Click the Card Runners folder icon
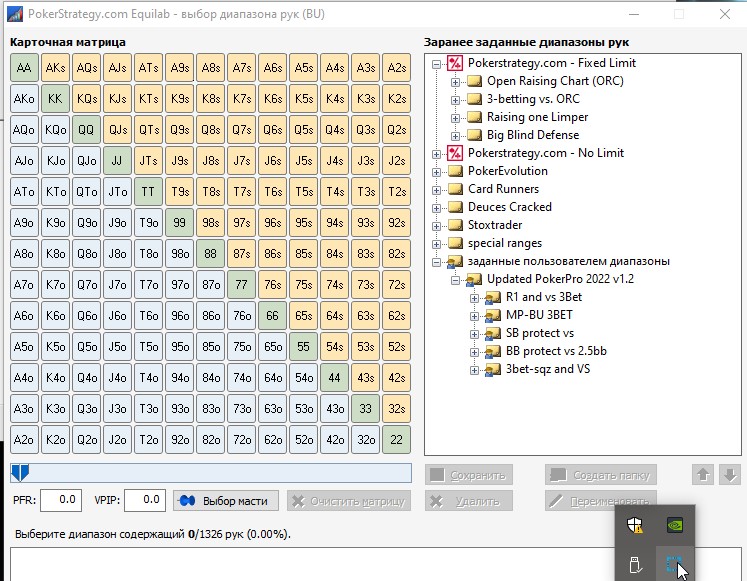747x581 pixels. [x=455, y=189]
